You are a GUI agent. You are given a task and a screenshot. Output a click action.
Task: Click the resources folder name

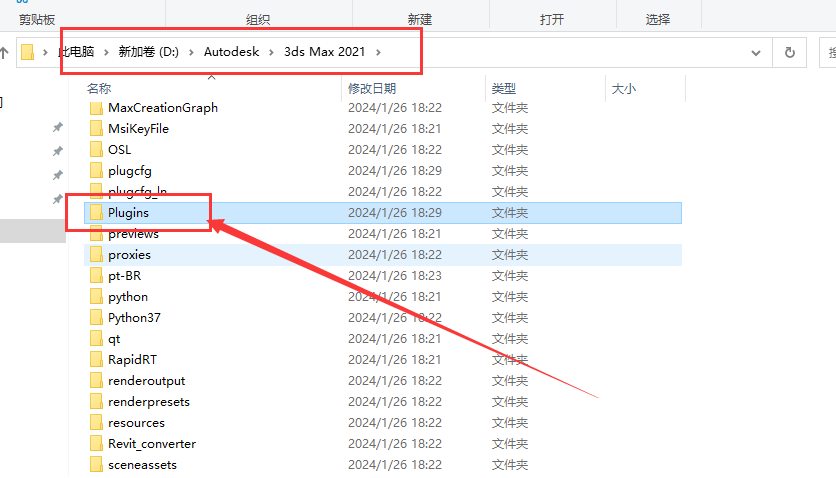pos(136,423)
